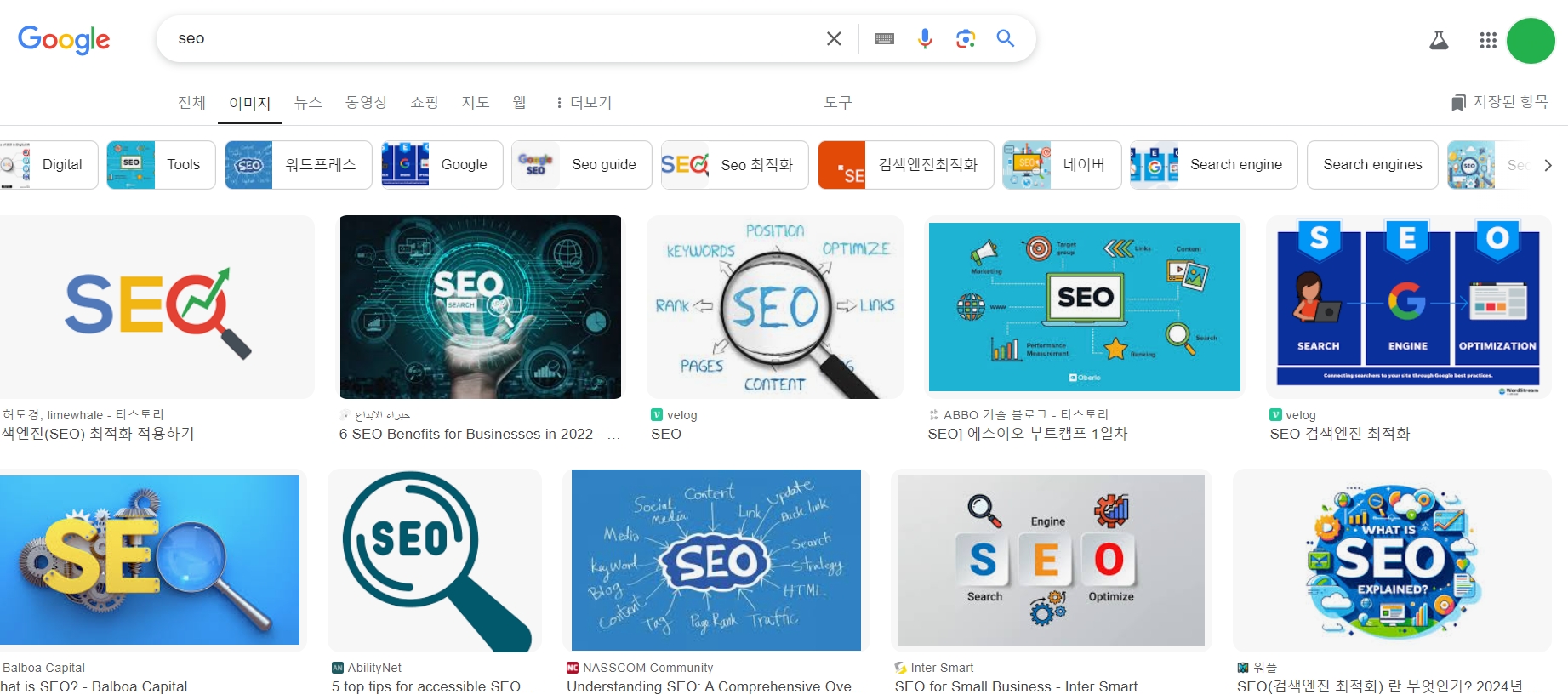This screenshot has height=700, width=1568.
Task: Open your account profile avatar
Action: click(1531, 40)
